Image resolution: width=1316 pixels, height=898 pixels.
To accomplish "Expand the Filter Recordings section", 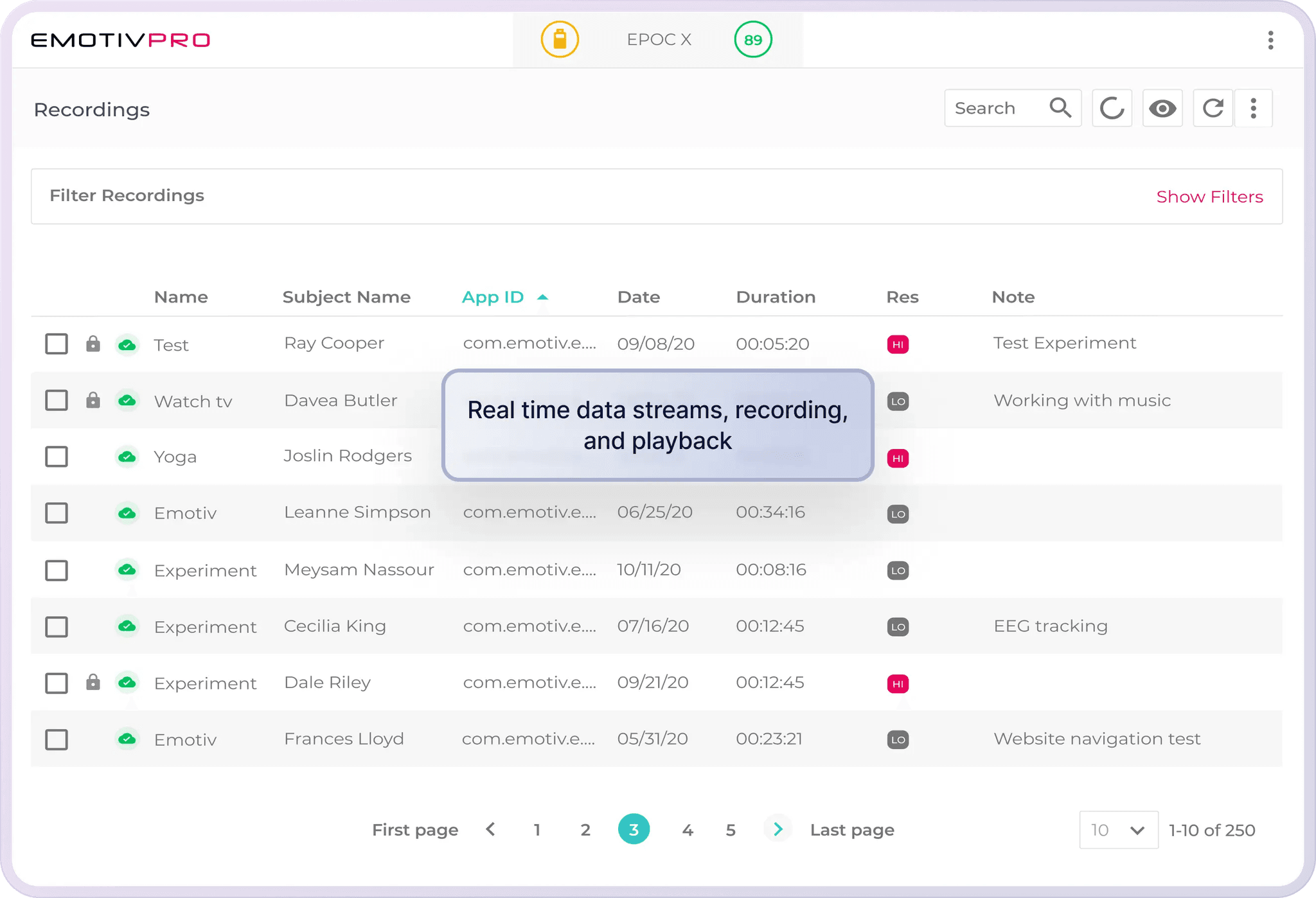I will pos(127,196).
